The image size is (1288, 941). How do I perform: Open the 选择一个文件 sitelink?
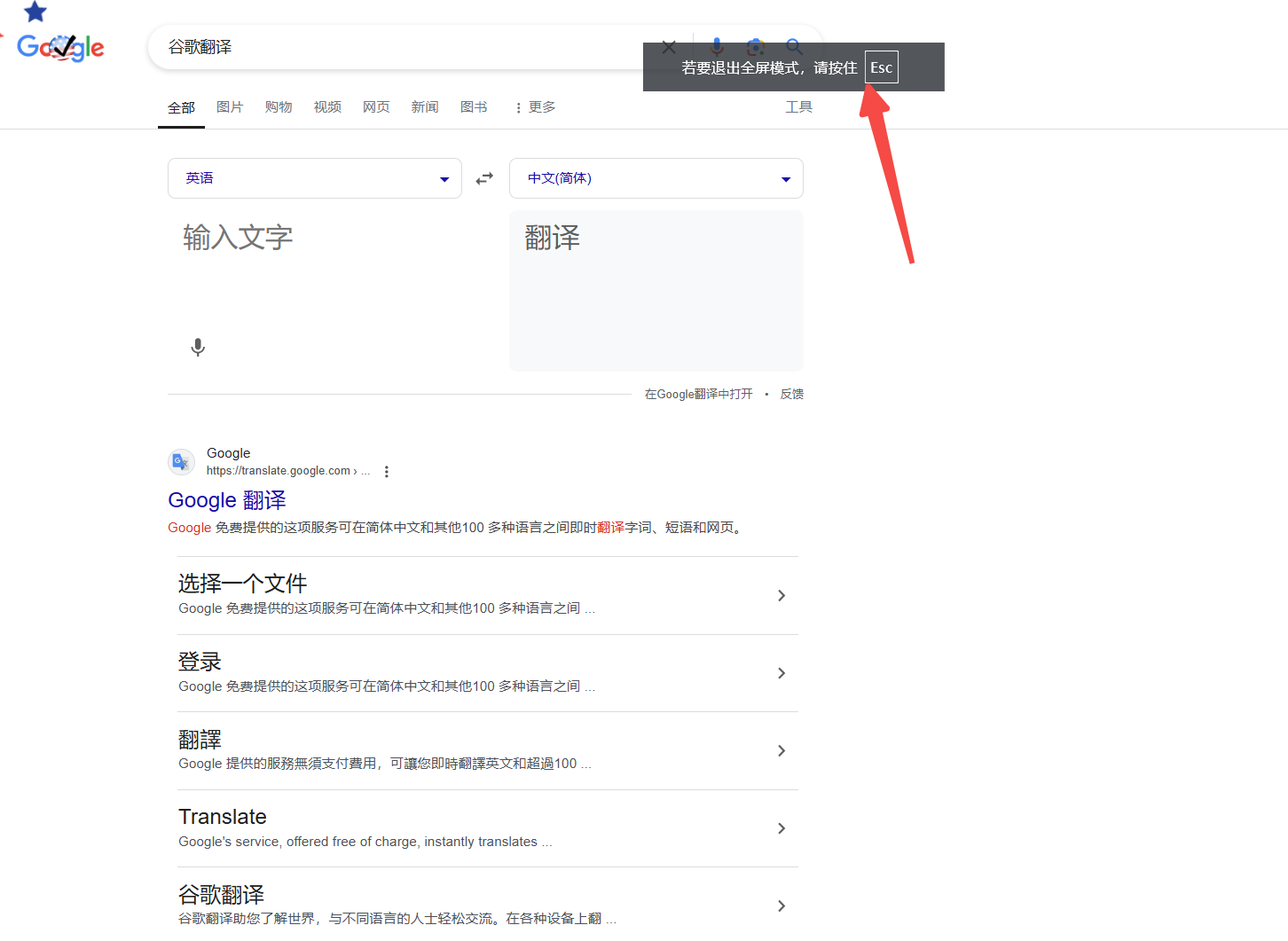tap(242, 584)
